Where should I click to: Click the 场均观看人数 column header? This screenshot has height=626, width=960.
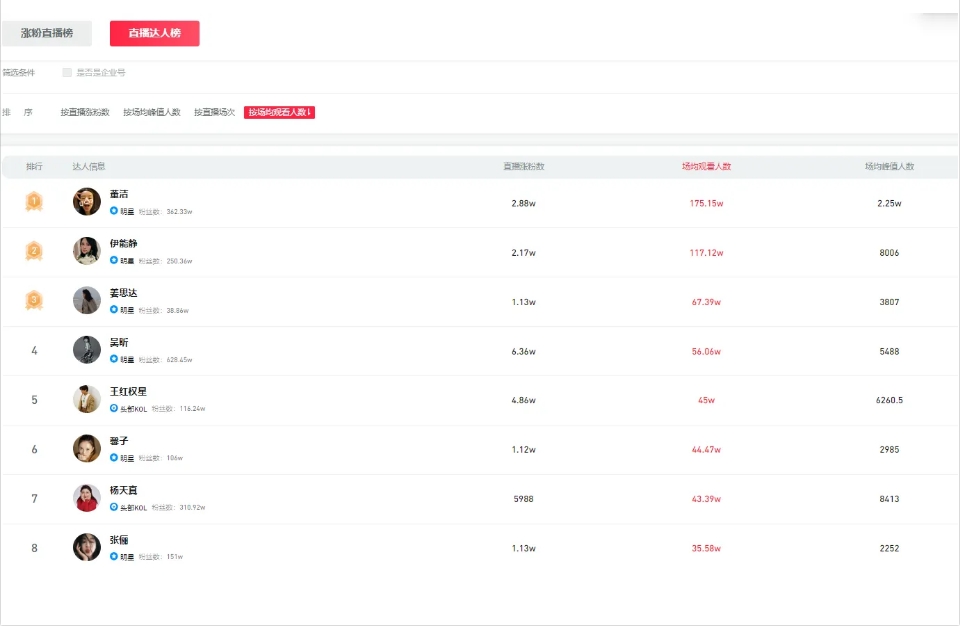[x=706, y=167]
